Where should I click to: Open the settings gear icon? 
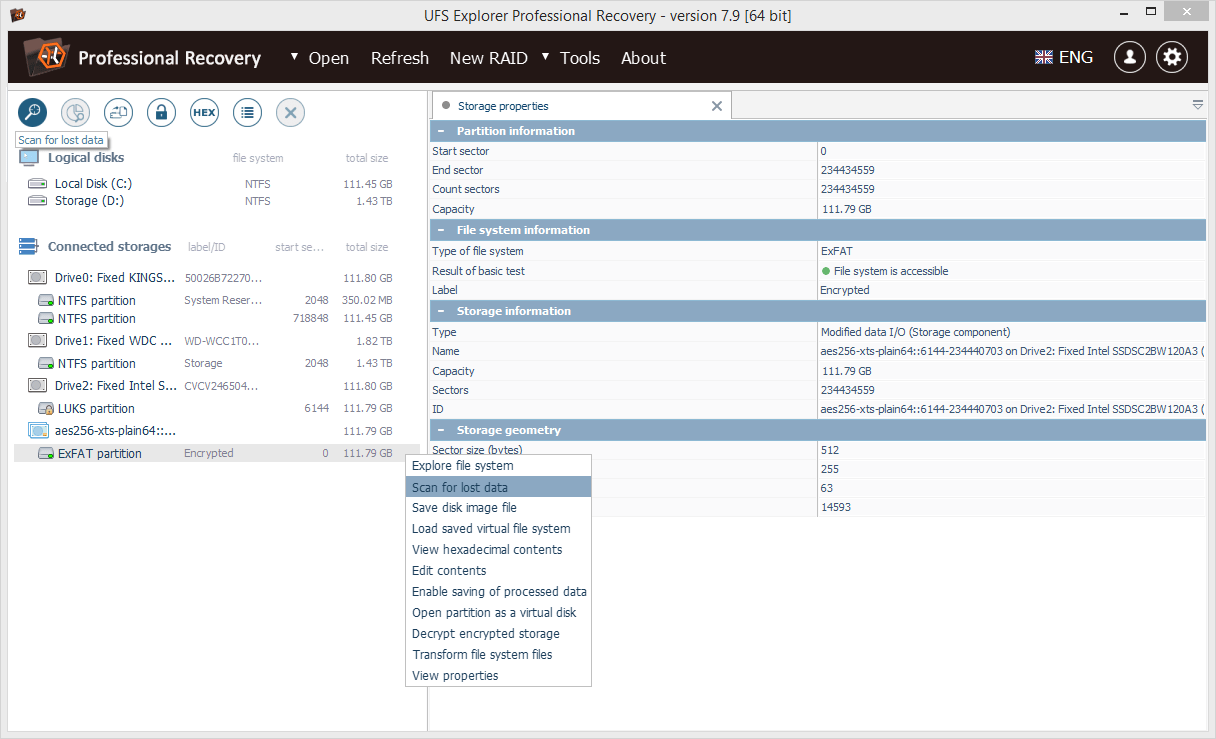[1172, 57]
